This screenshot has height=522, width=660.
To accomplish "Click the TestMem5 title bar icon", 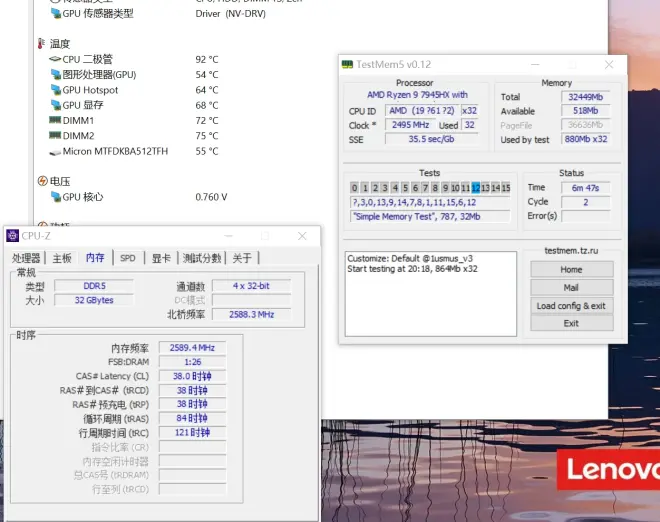I will pyautogui.click(x=347, y=64).
